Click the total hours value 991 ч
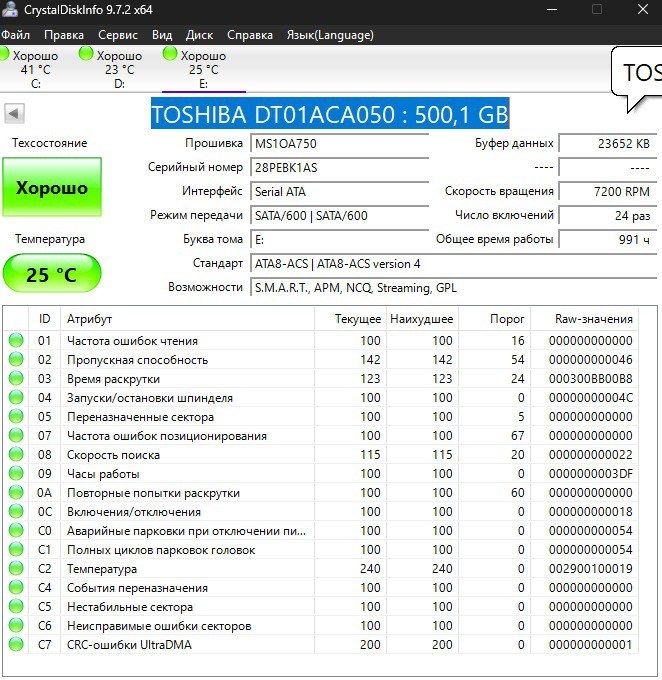The image size is (662, 680). click(608, 239)
